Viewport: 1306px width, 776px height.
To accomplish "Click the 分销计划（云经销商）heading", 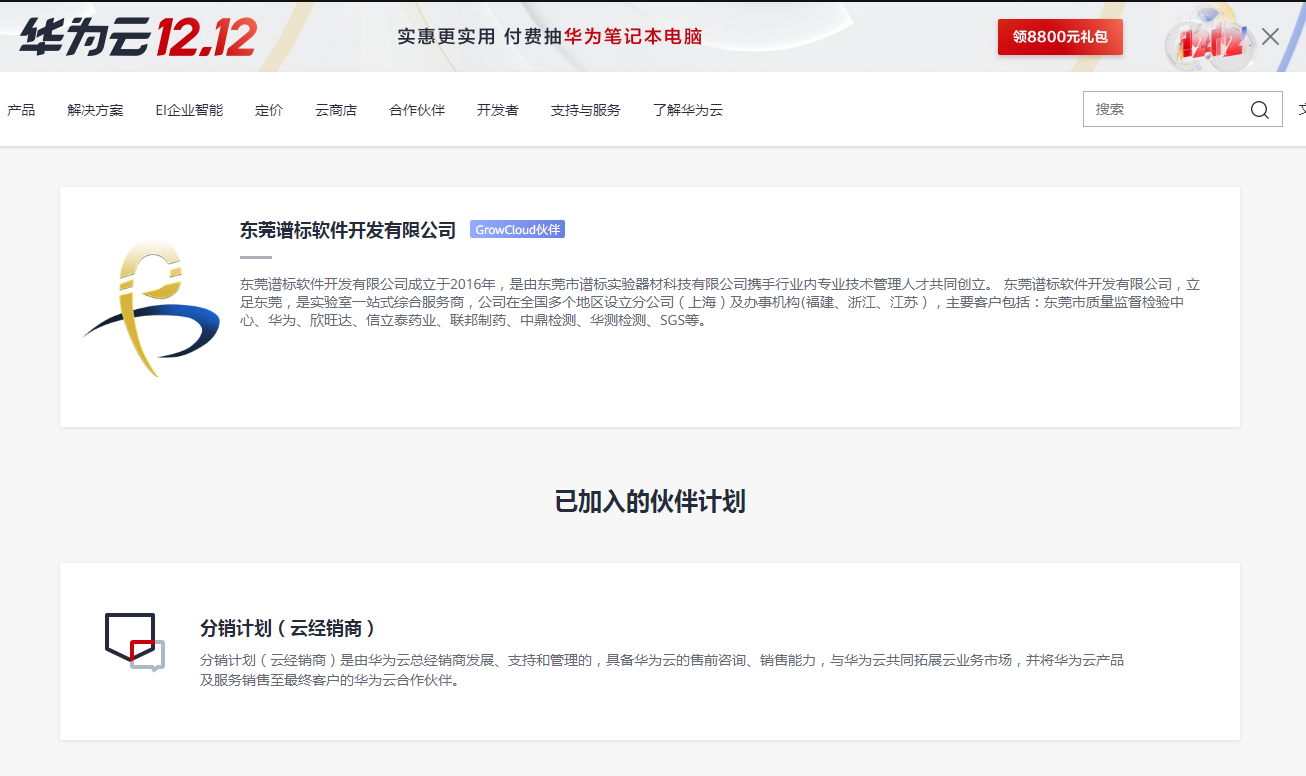I will (x=288, y=628).
